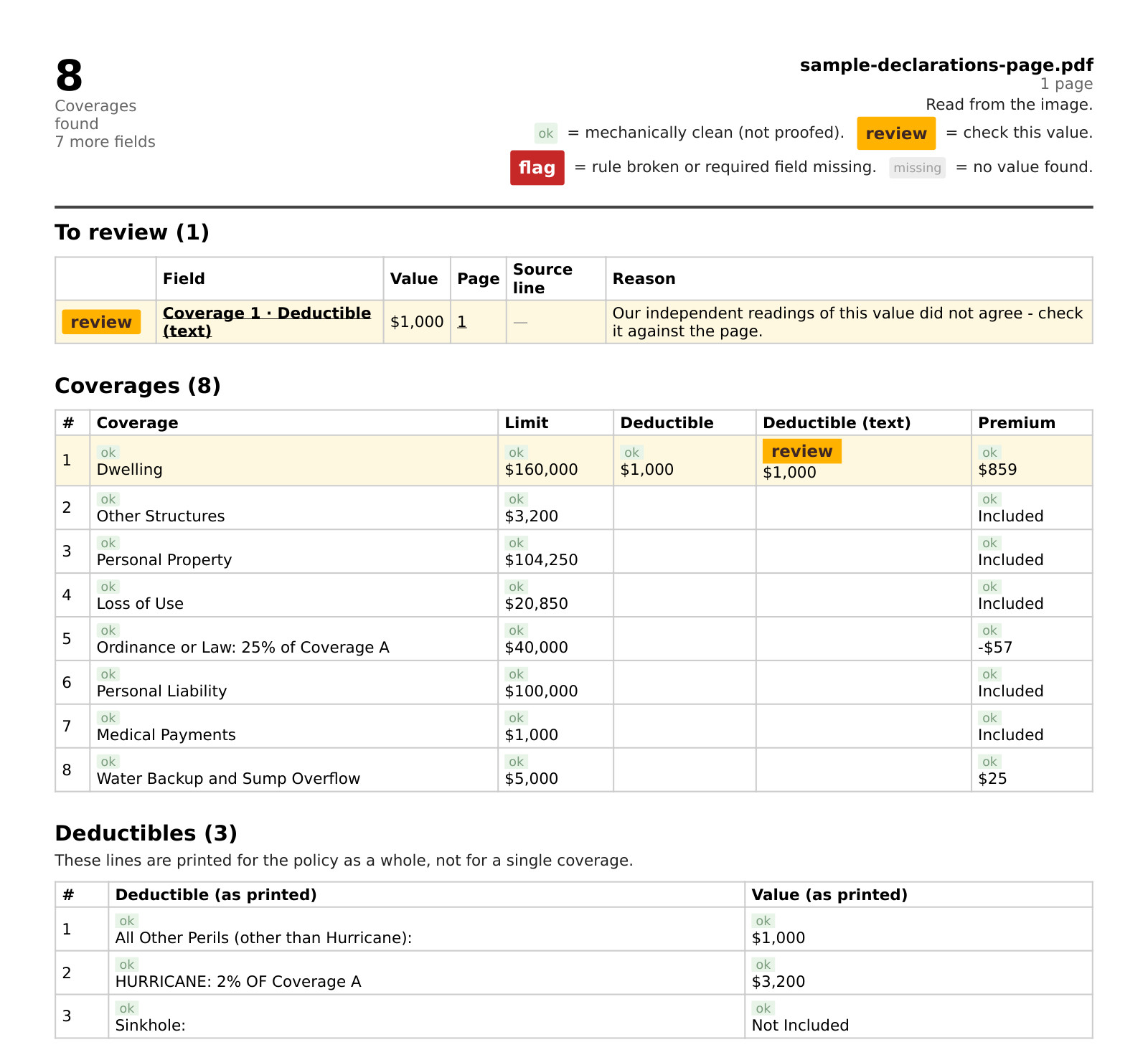Select Ordinance or Law: 25% of Coverage A
Image resolution: width=1148 pixels, height=1060 pixels.
243,648
